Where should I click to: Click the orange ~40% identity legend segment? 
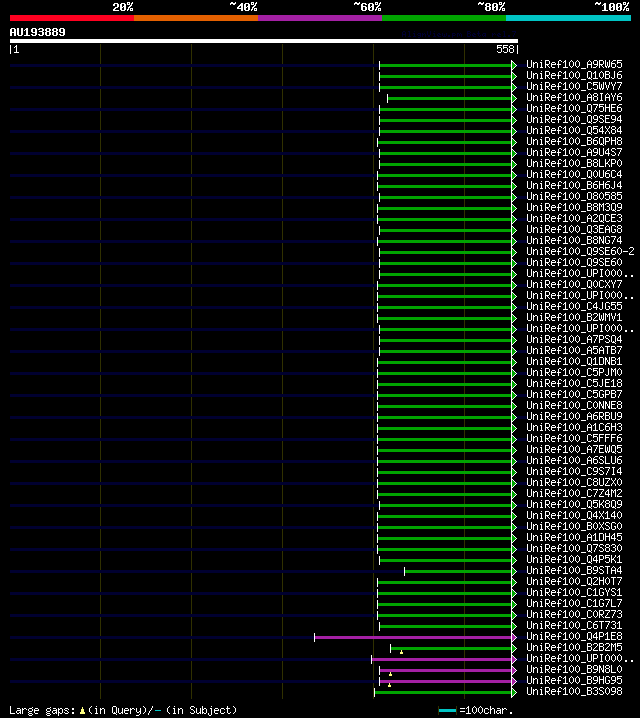(196, 18)
